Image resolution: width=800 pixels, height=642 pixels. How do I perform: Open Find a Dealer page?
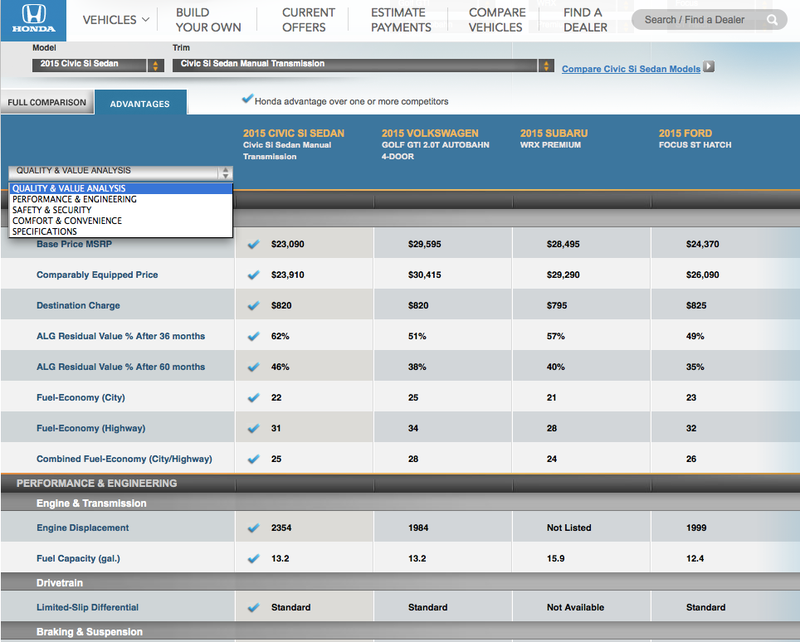(x=585, y=20)
